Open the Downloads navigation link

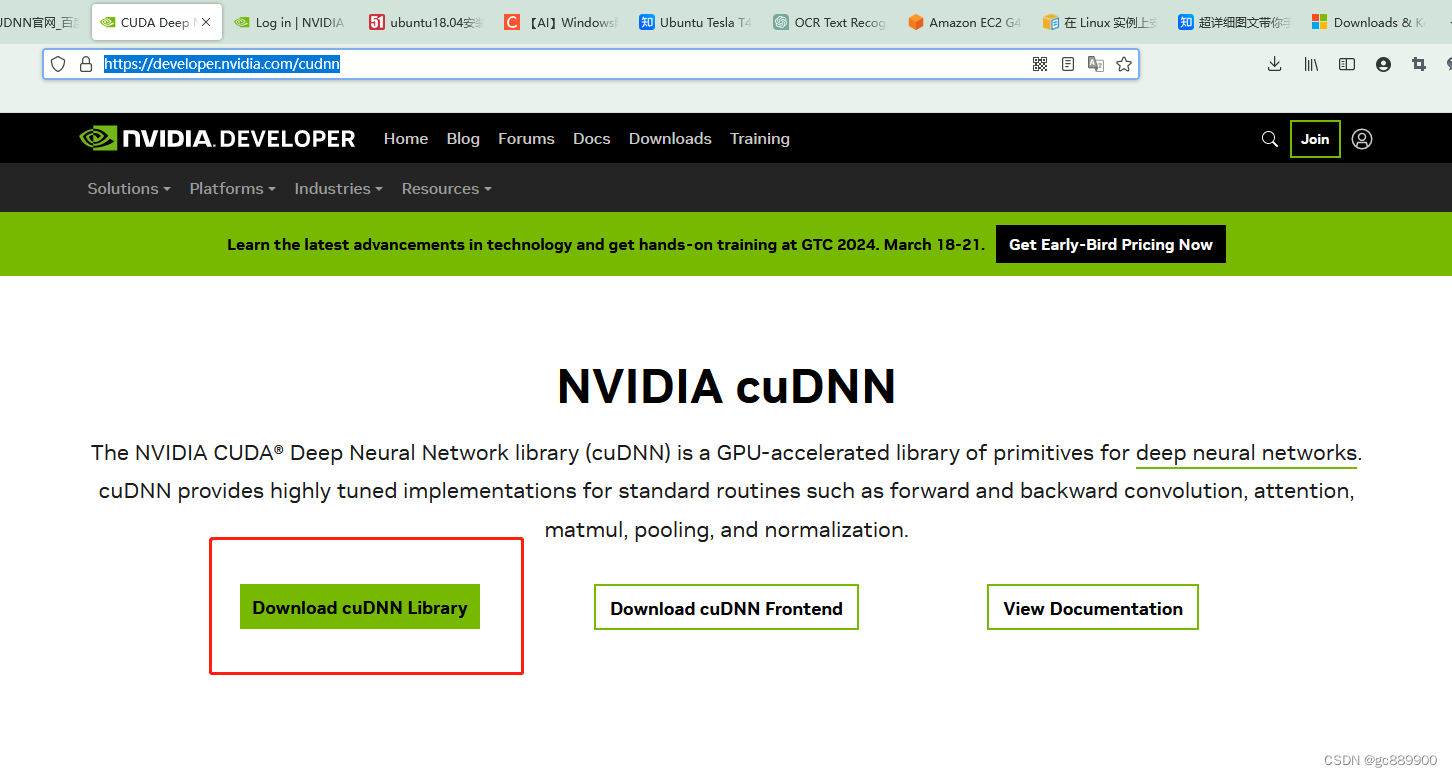pos(670,139)
